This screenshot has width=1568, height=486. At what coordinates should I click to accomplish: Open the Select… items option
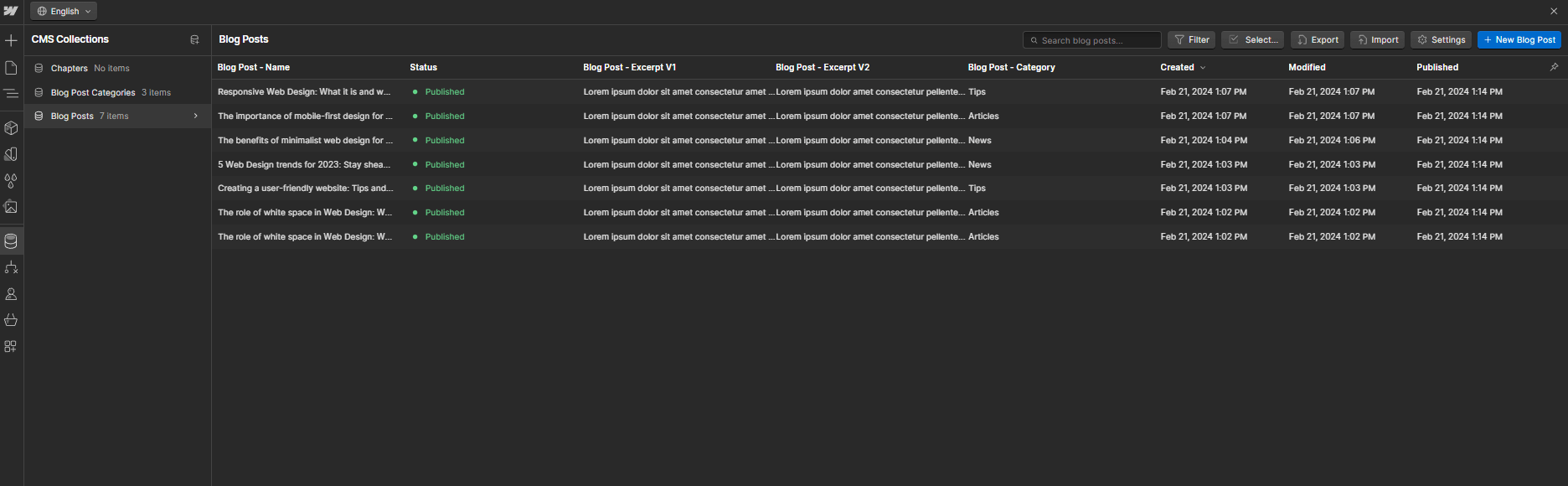pyautogui.click(x=1252, y=39)
